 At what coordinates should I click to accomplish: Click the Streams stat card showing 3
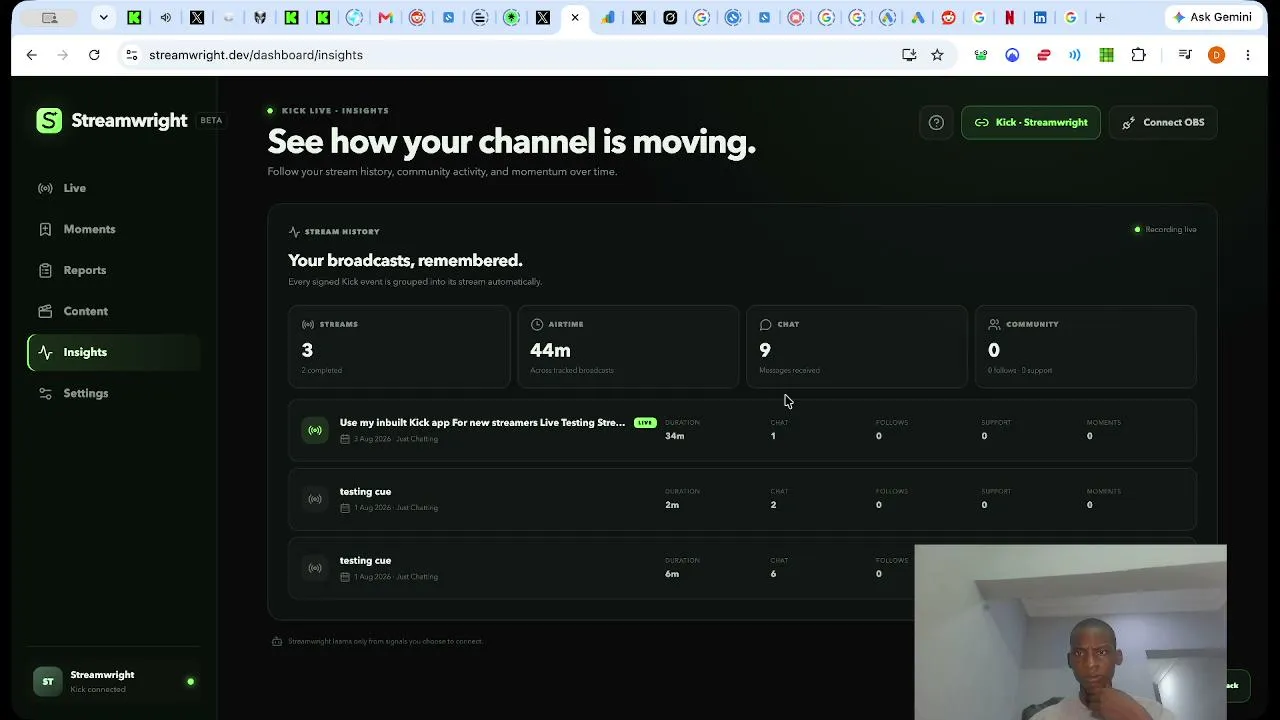pyautogui.click(x=399, y=346)
